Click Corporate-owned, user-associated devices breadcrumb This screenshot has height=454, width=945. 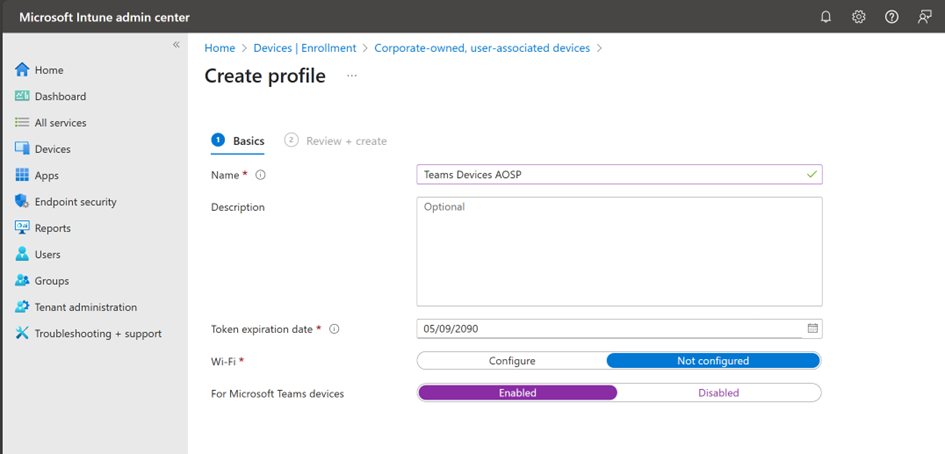pyautogui.click(x=482, y=48)
